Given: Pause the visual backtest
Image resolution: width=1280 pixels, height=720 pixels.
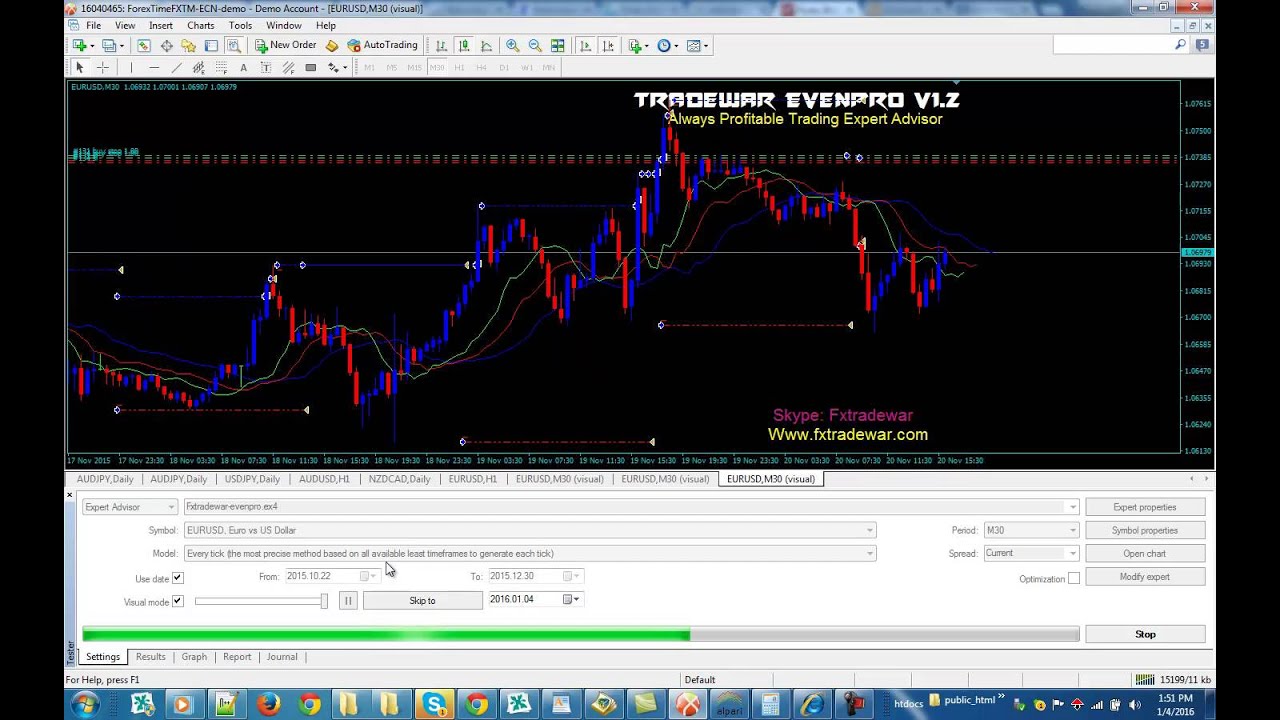Looking at the screenshot, I should [347, 600].
